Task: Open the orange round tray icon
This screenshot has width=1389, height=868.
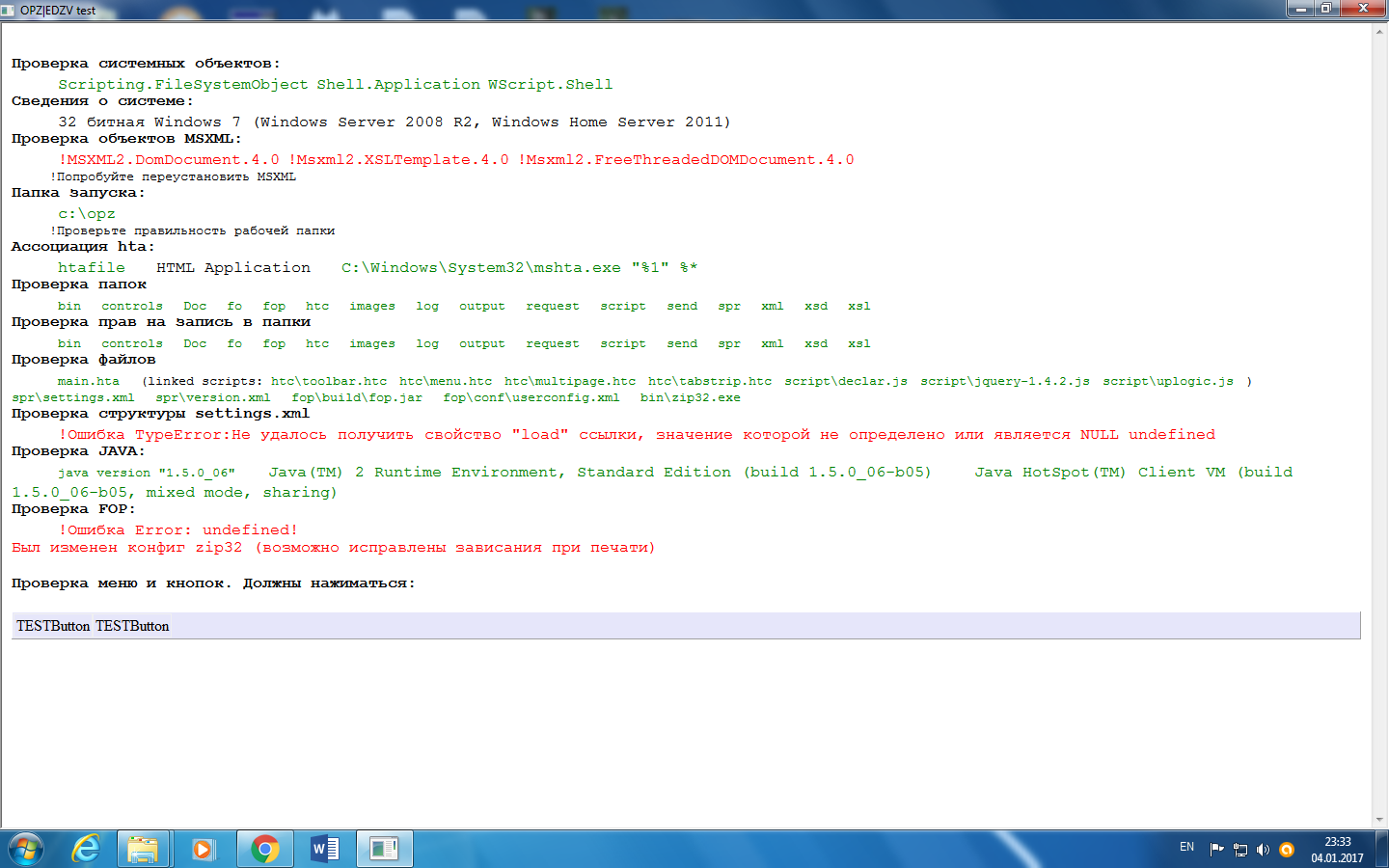Action: 1286,850
